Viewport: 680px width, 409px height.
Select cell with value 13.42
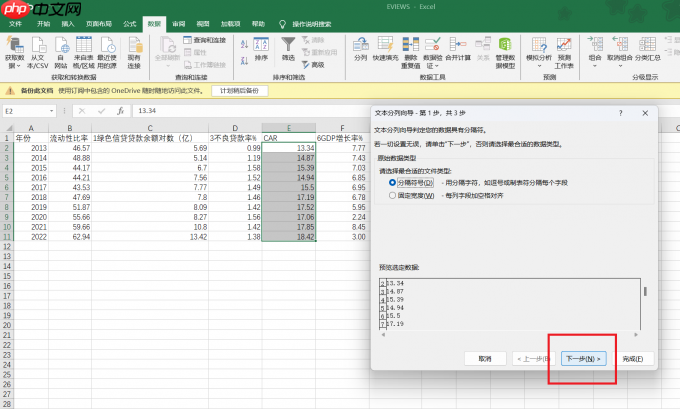150,237
